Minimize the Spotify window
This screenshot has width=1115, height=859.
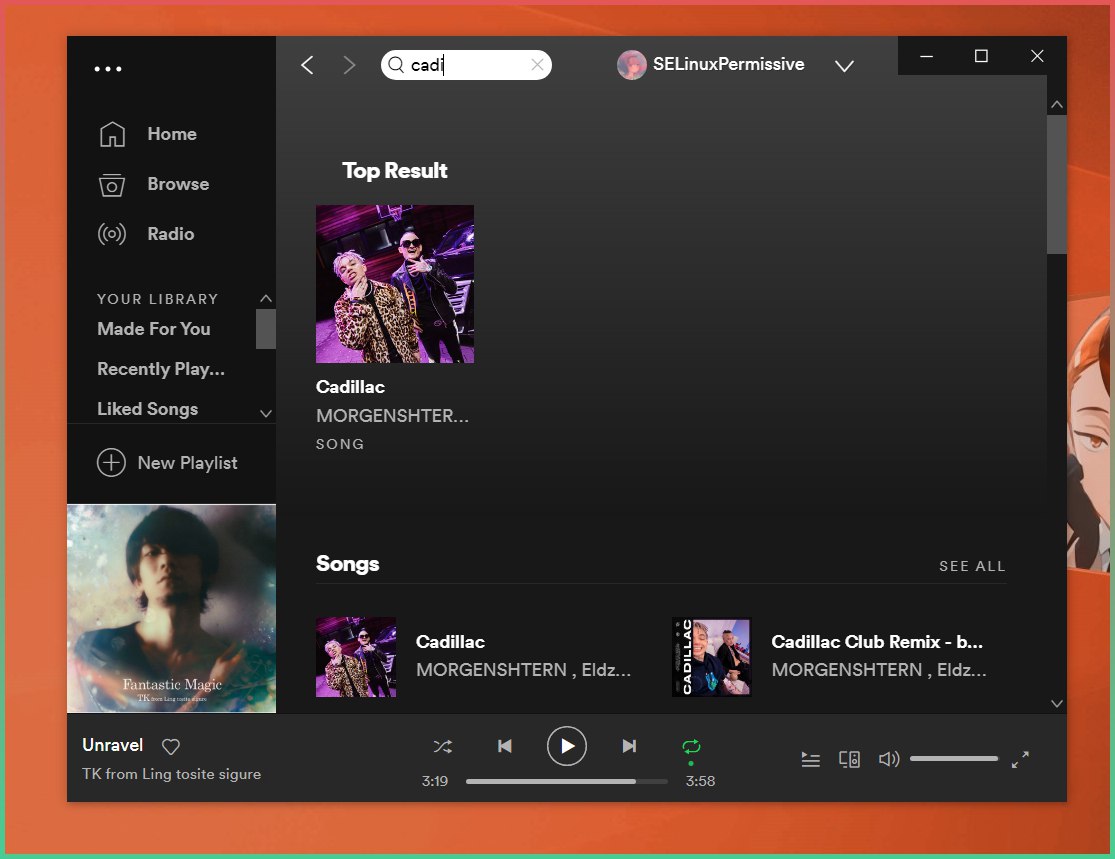(926, 55)
